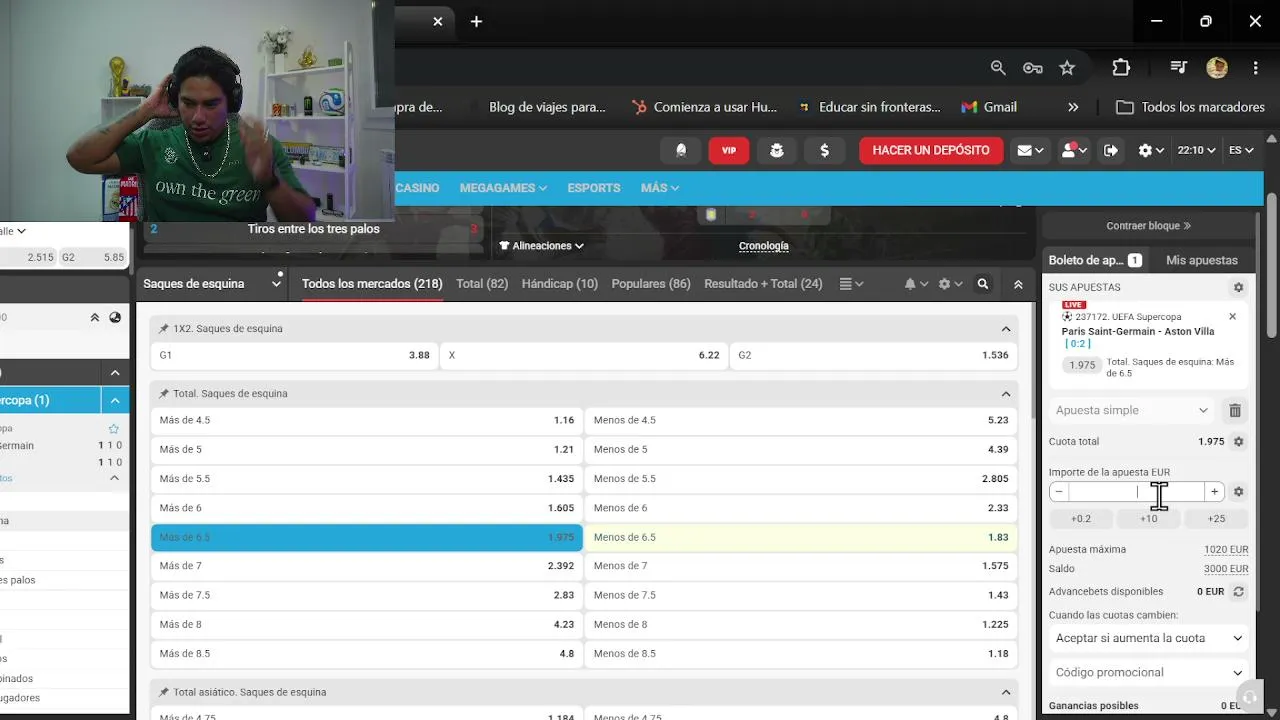Click the Contraer bloque button
Image resolution: width=1280 pixels, height=720 pixels.
[1148, 226]
